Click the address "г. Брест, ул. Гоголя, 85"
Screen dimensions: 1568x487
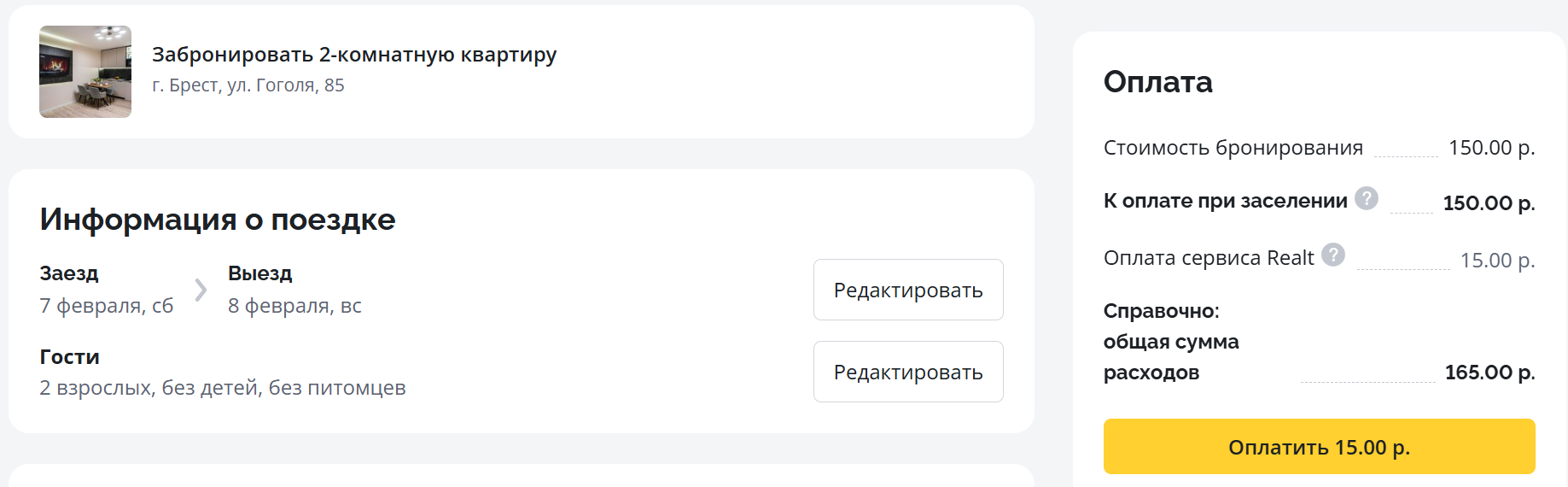pyautogui.click(x=248, y=85)
